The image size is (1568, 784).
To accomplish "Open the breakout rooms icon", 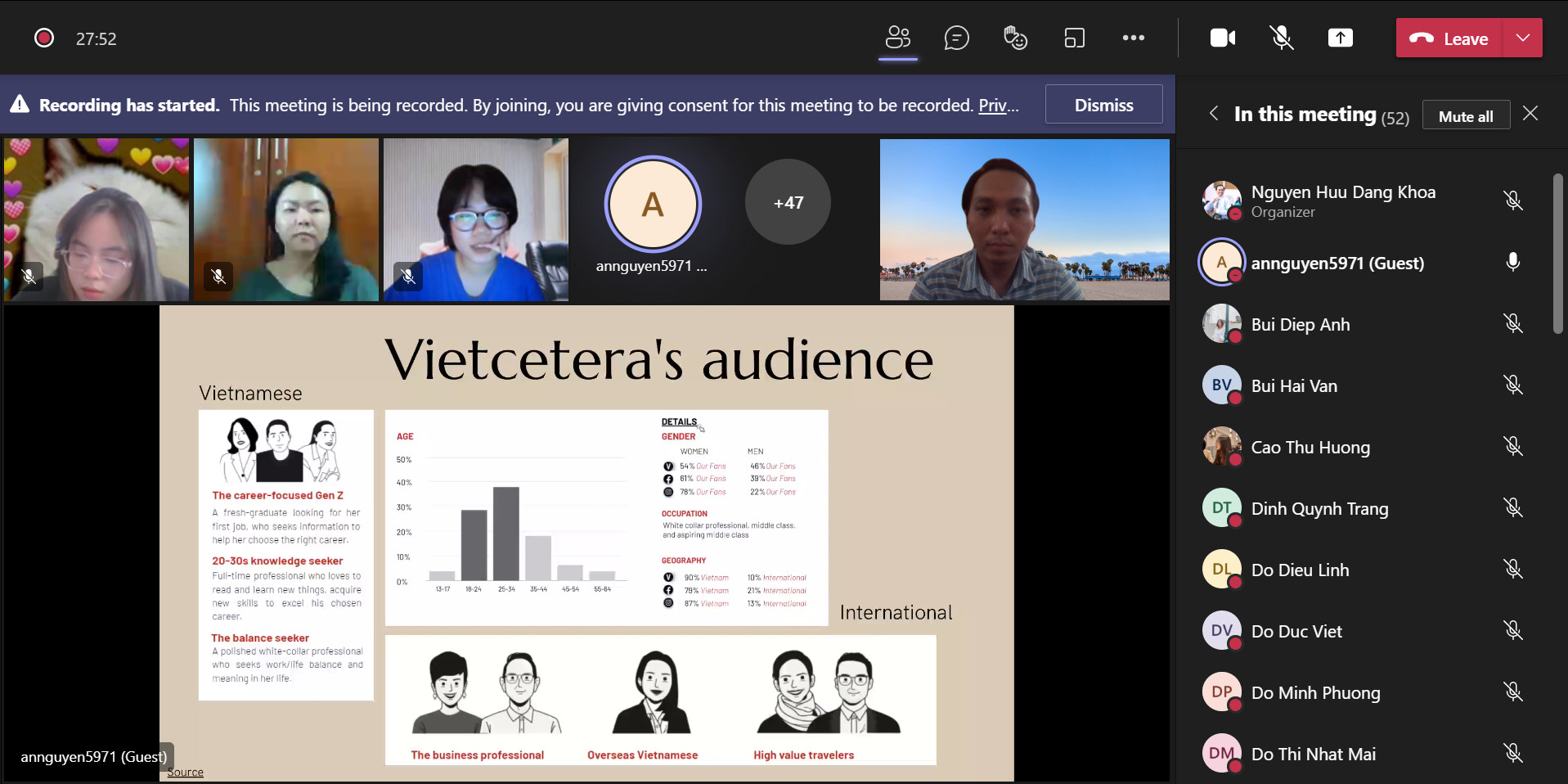I will tap(1074, 38).
